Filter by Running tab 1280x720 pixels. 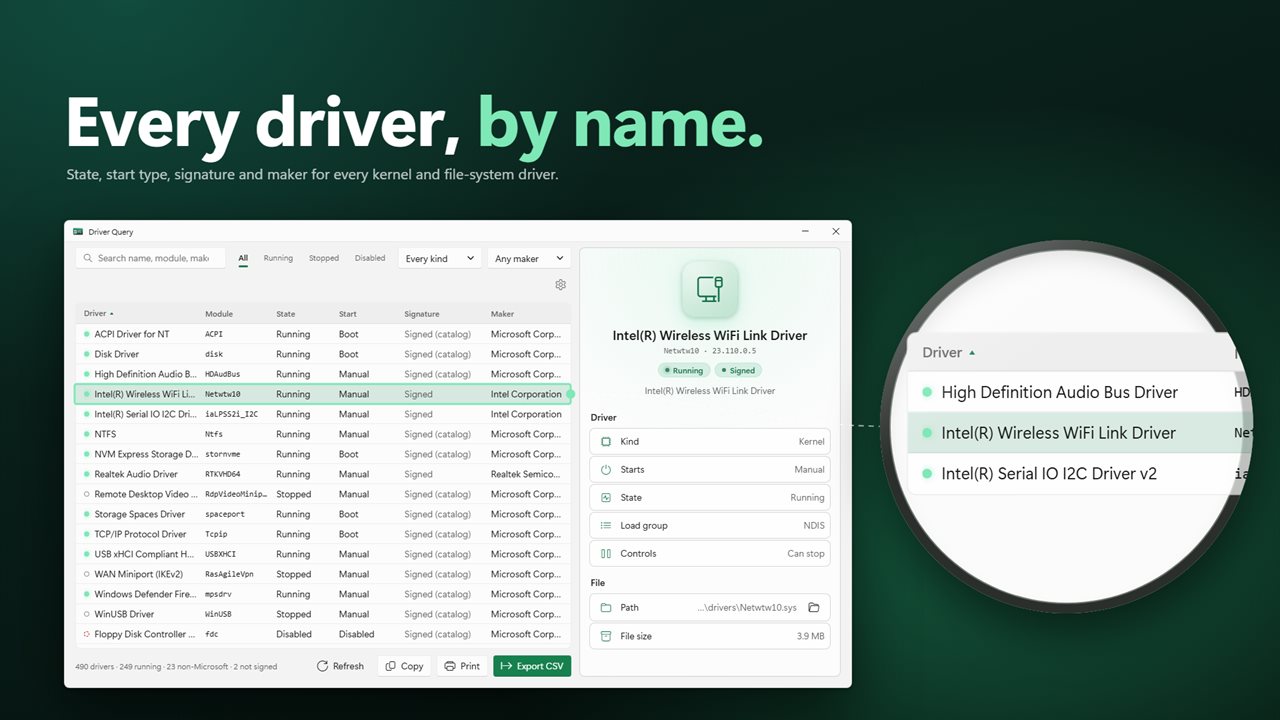pyautogui.click(x=278, y=258)
